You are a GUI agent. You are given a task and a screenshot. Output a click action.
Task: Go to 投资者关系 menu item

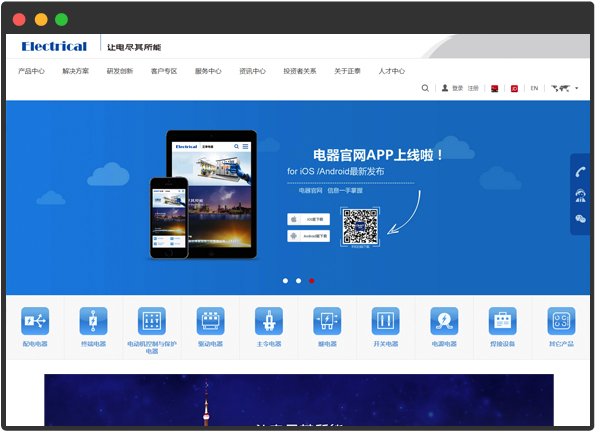coord(300,71)
